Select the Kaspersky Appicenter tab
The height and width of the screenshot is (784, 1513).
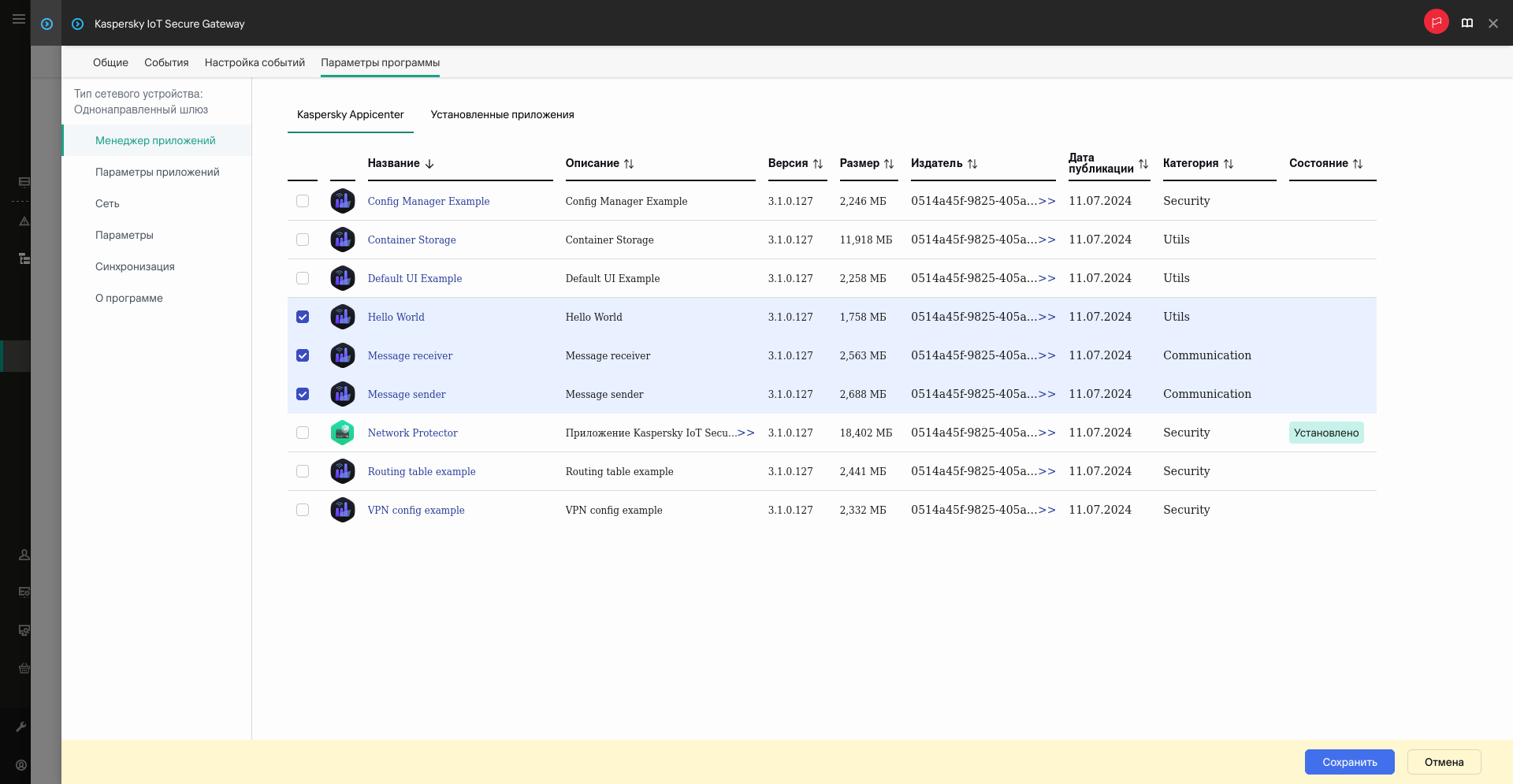(x=350, y=114)
